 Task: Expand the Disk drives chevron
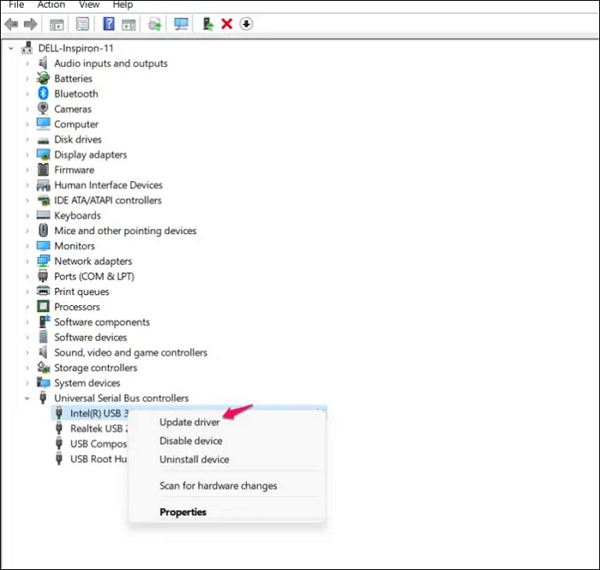point(27,139)
